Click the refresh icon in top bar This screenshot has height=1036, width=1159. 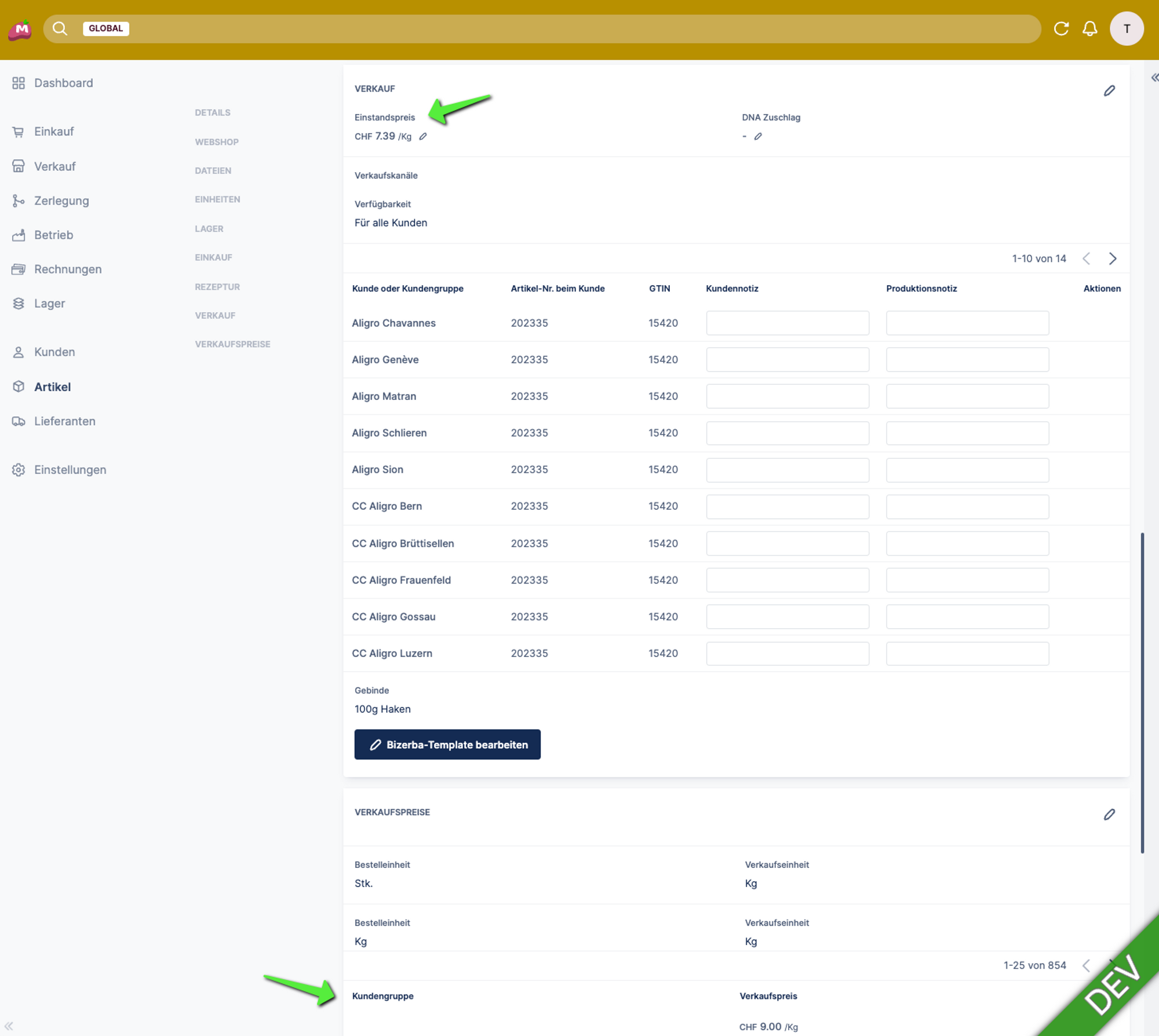(x=1060, y=28)
